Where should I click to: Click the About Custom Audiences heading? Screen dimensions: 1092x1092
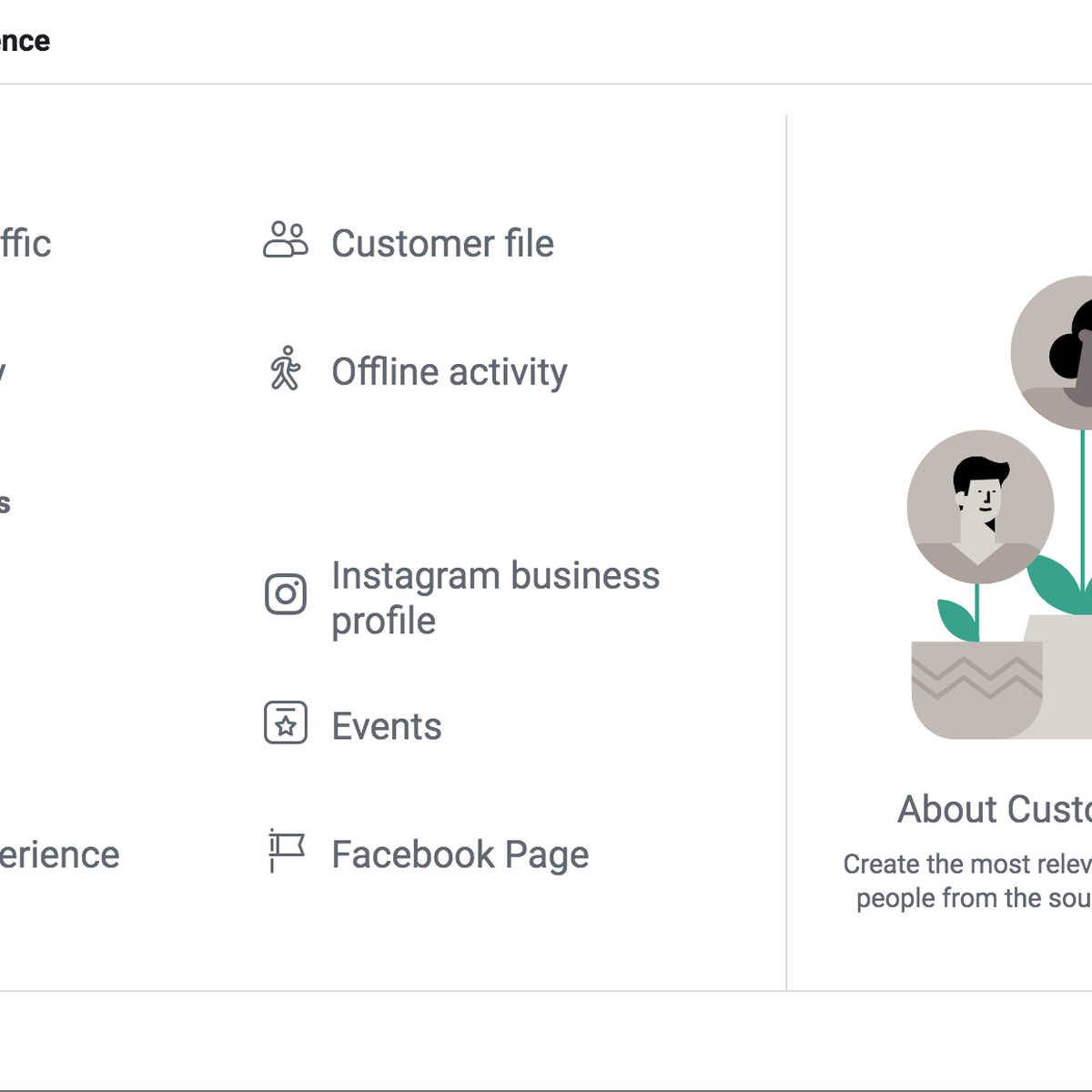tap(995, 809)
